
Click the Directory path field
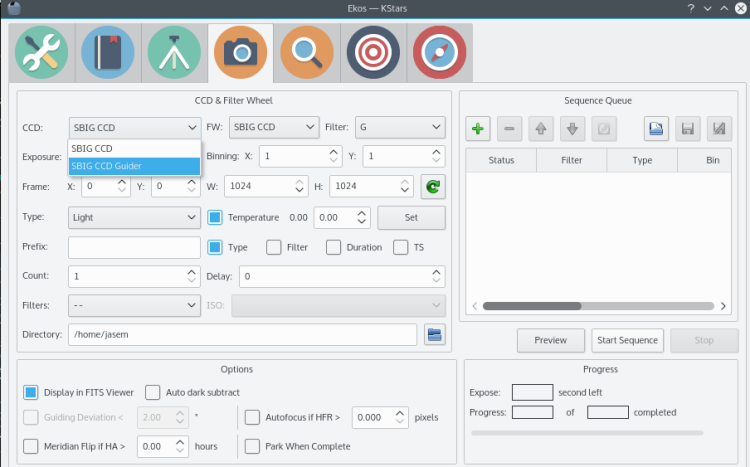click(x=243, y=334)
